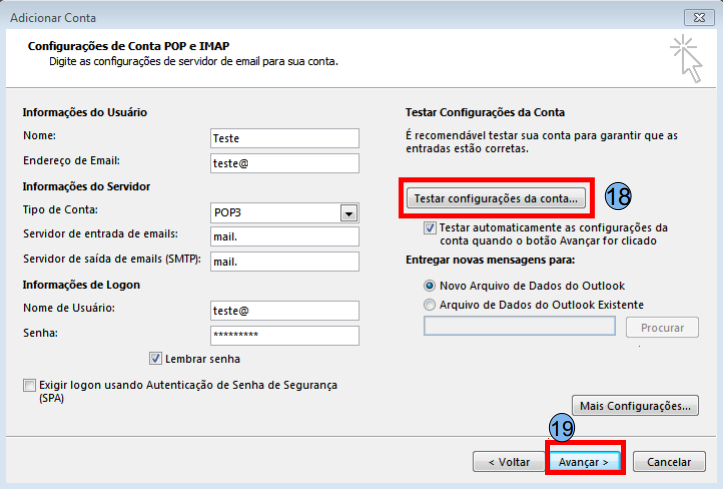Screen dimensions: 723x489
Task: Click the Avançar button
Action: pyautogui.click(x=585, y=462)
